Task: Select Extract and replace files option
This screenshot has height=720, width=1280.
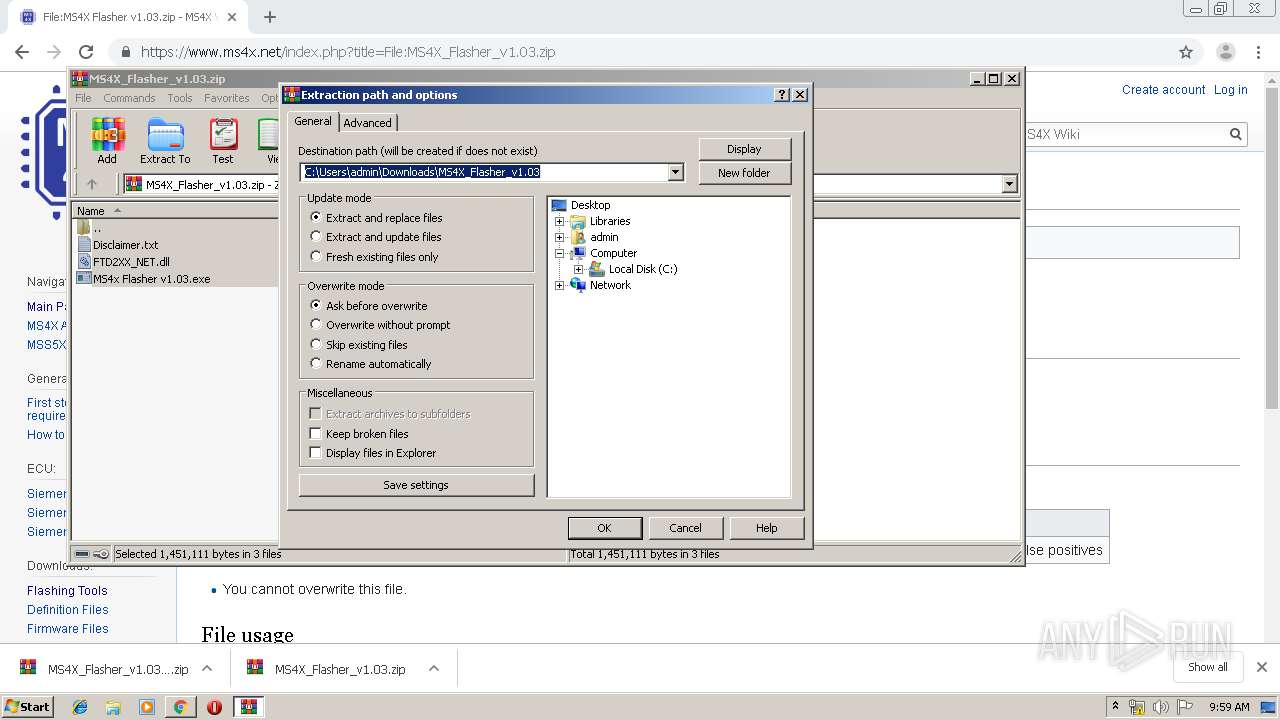Action: point(376,218)
